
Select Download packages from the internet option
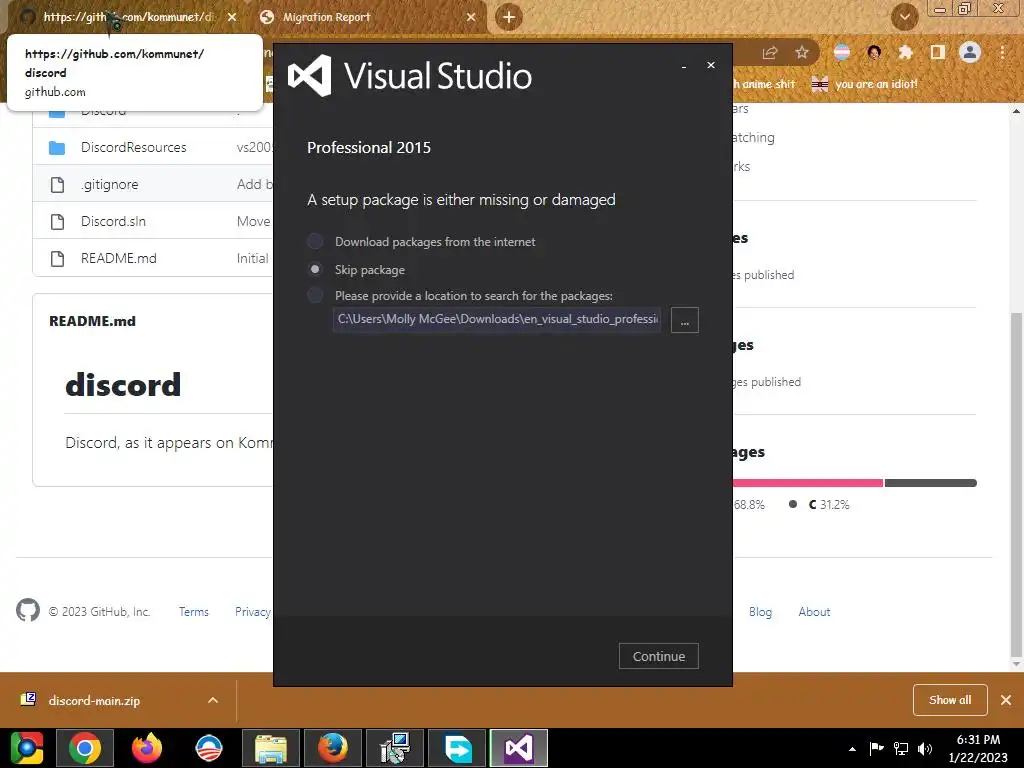[315, 242]
